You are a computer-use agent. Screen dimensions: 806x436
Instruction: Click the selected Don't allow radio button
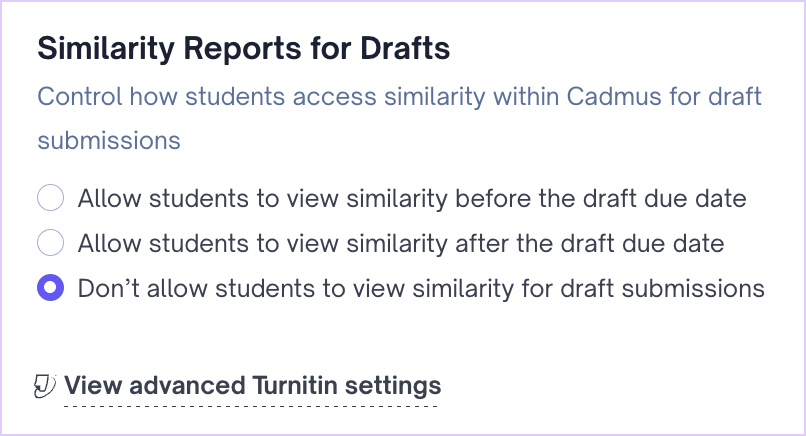[50, 289]
